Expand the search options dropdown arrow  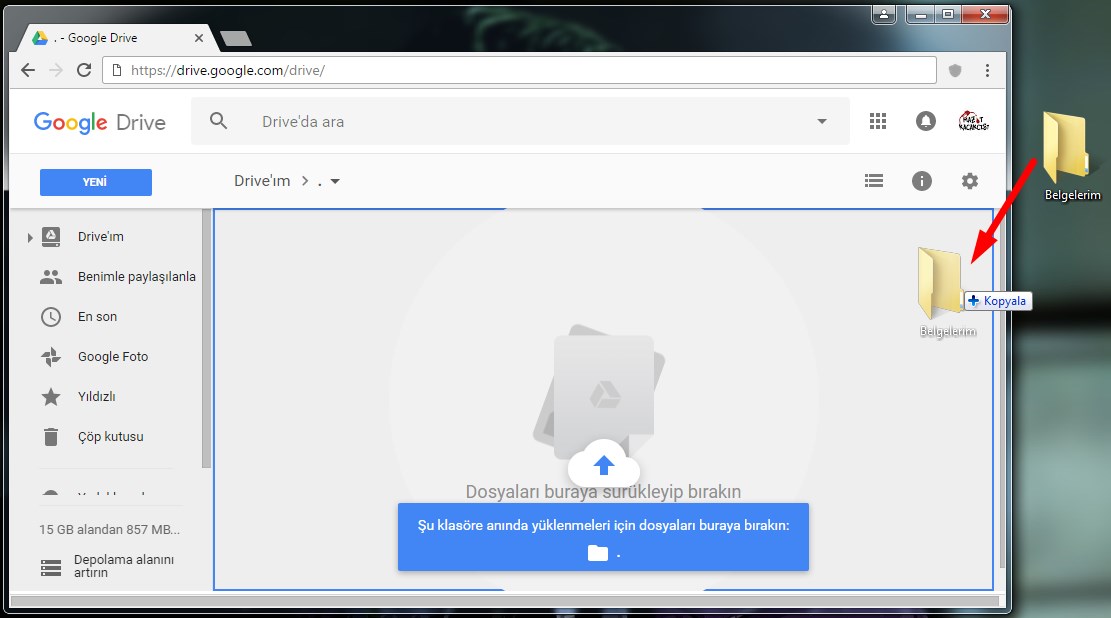[822, 122]
